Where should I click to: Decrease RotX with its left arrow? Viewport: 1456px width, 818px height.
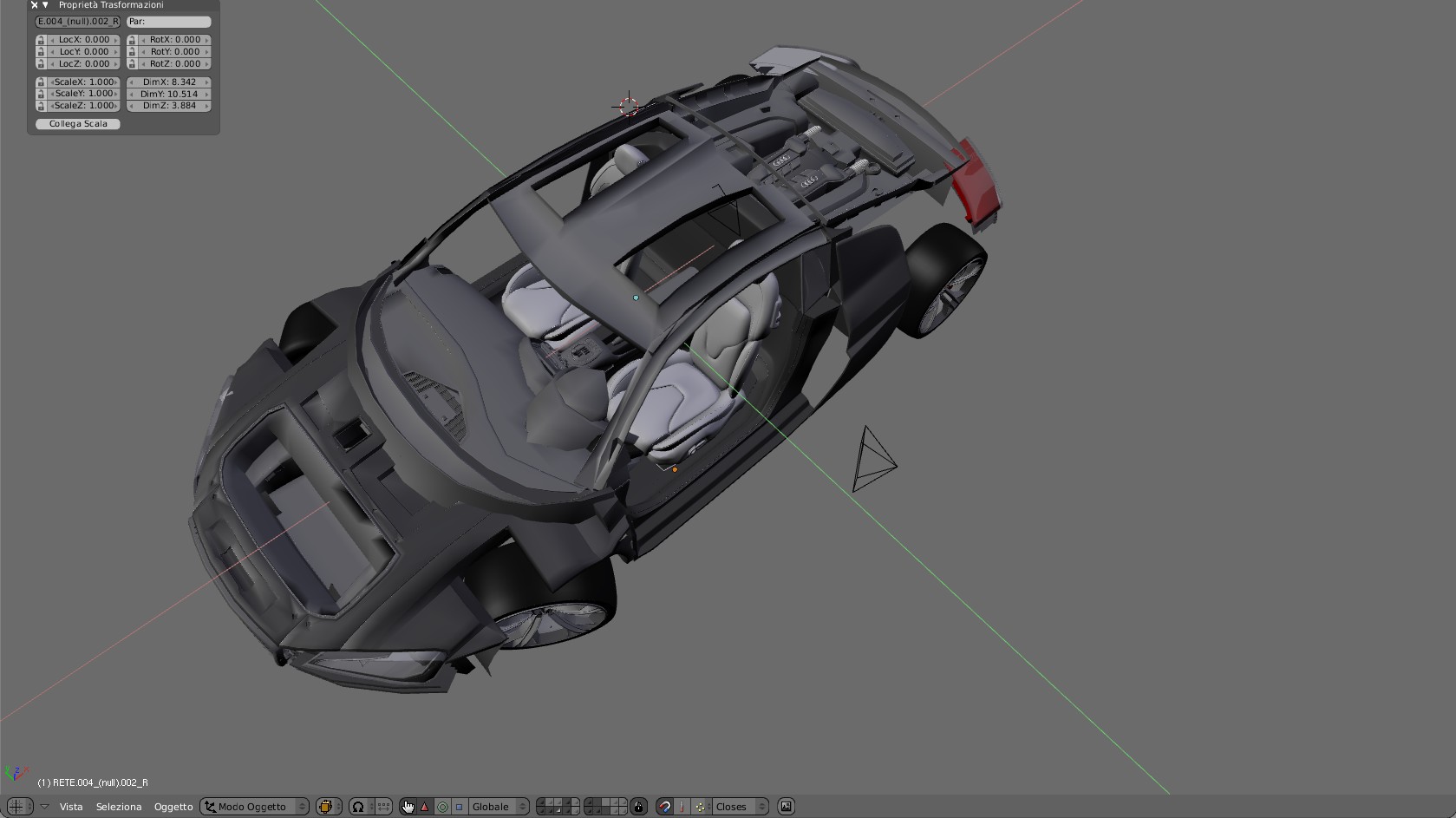[x=143, y=40]
